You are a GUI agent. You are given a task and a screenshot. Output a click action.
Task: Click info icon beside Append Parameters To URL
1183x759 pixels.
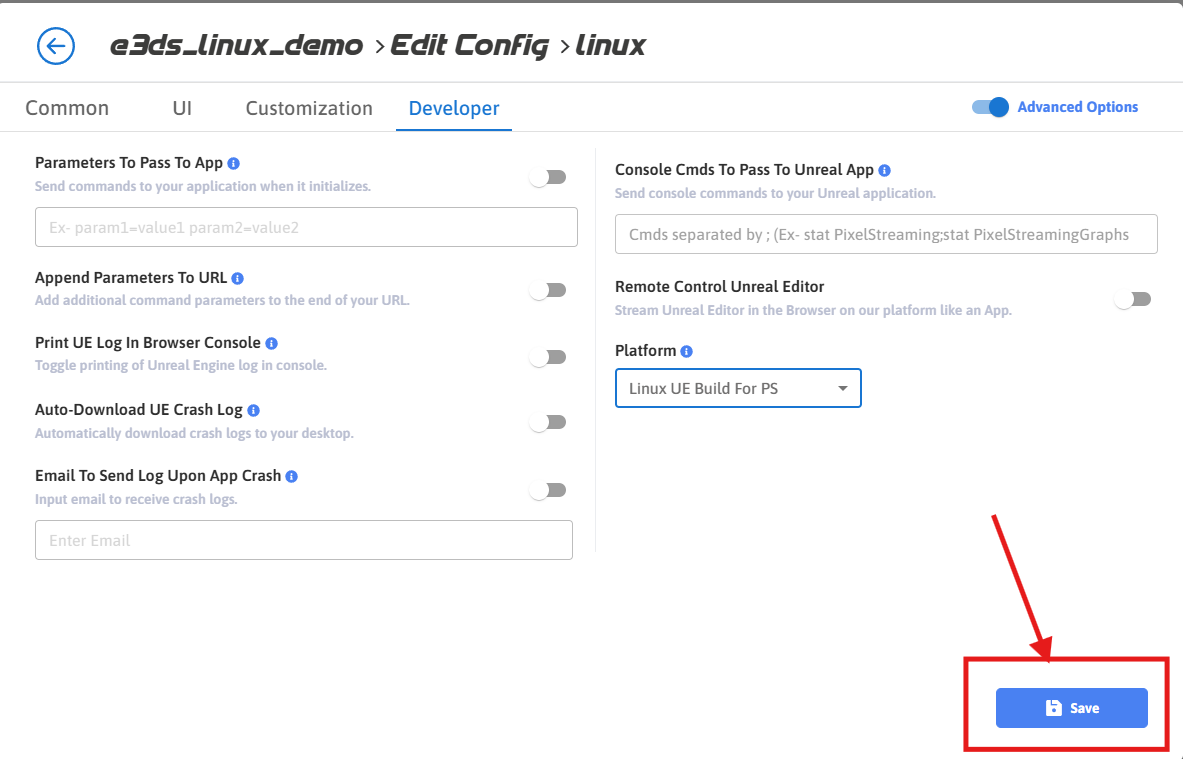(238, 278)
